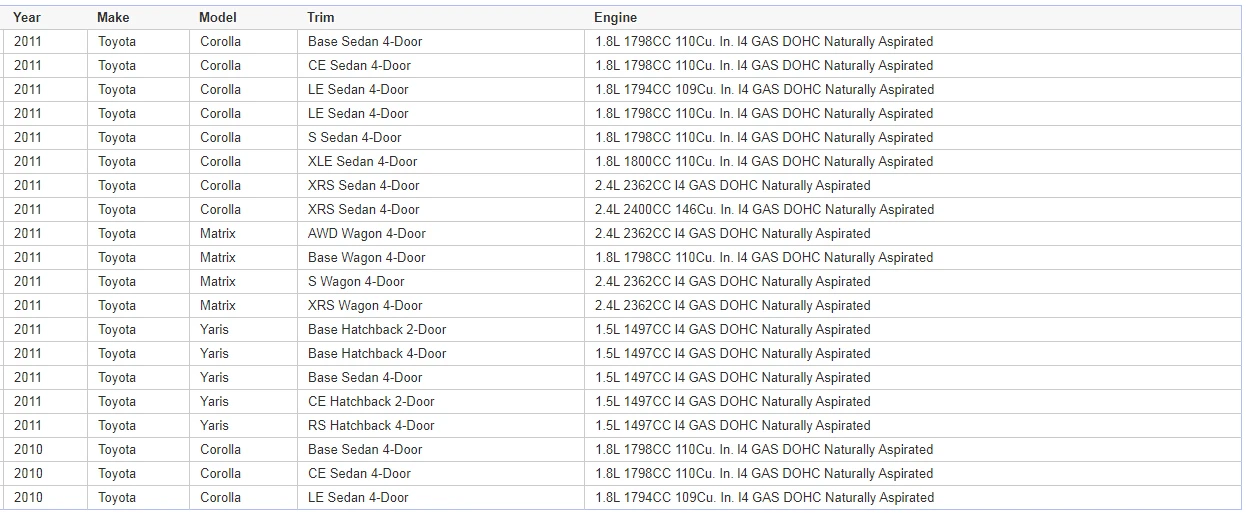Image resolution: width=1246 pixels, height=514 pixels.
Task: Select the RS Hatchback 4-Door trim cell
Action: 371,425
